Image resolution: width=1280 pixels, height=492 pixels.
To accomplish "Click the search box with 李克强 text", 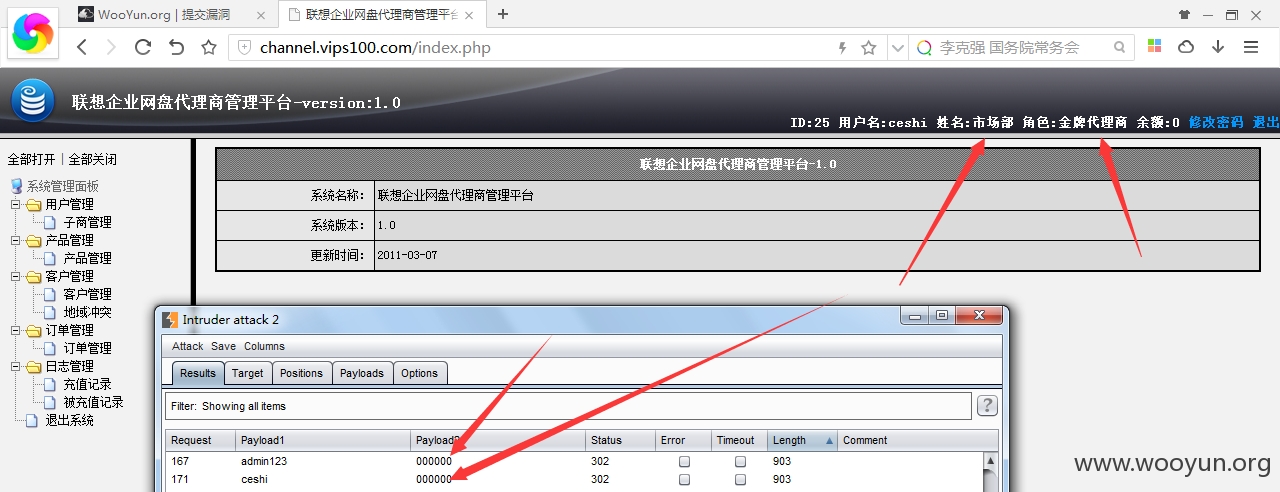I will click(x=1022, y=47).
